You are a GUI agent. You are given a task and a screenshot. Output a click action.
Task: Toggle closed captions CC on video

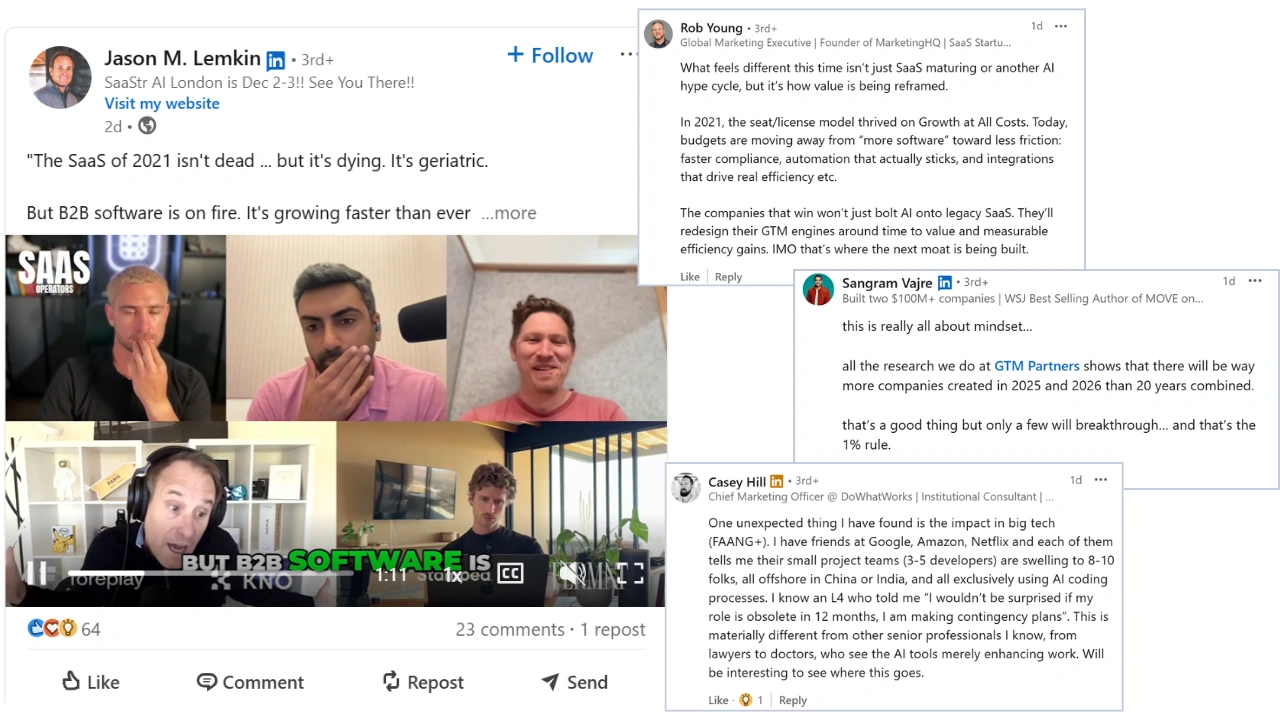(x=510, y=574)
